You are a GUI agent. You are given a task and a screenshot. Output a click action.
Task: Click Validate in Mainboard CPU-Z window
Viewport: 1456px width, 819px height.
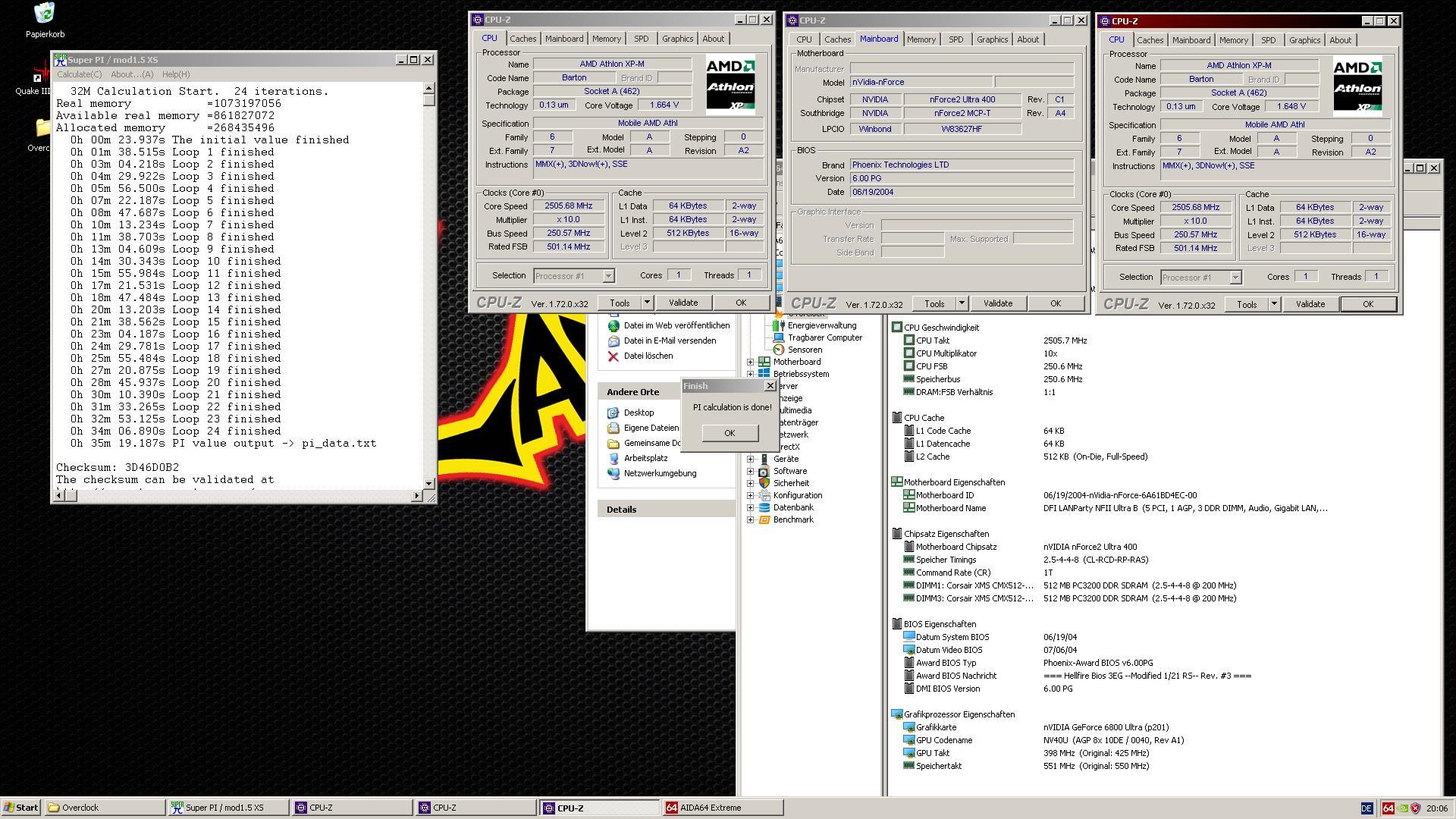click(x=998, y=303)
